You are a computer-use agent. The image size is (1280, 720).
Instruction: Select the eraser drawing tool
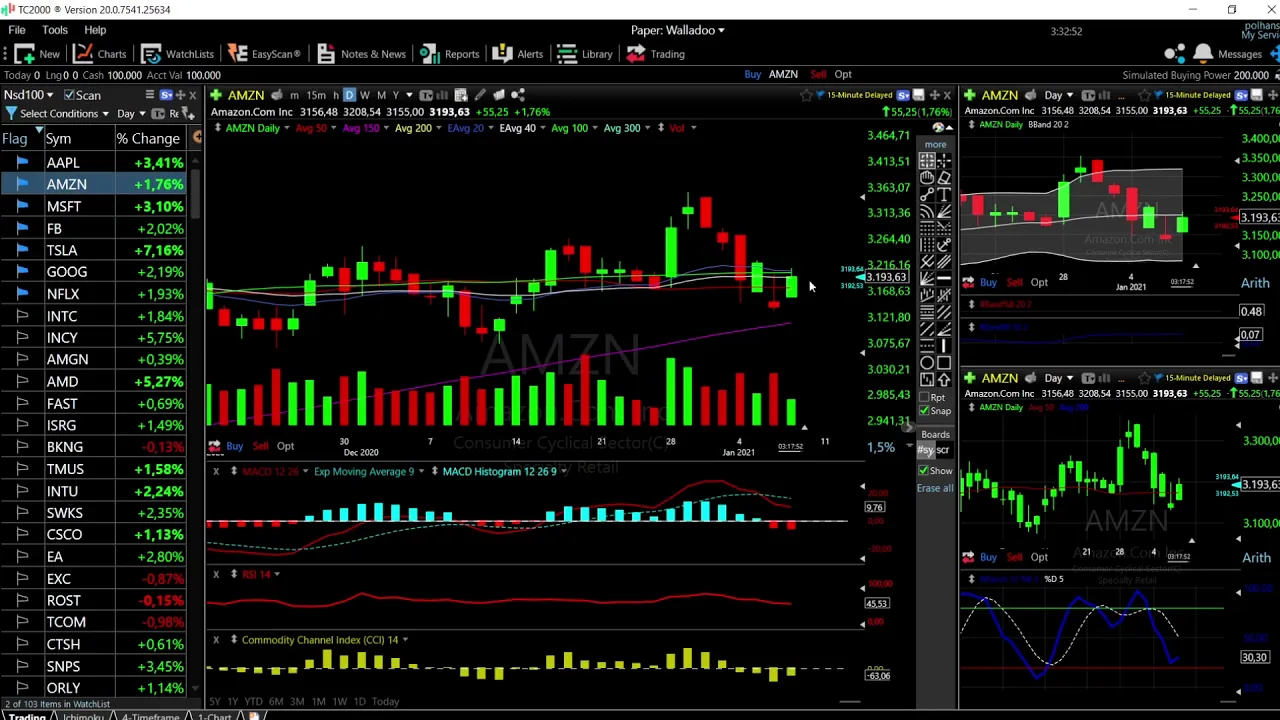(x=944, y=177)
